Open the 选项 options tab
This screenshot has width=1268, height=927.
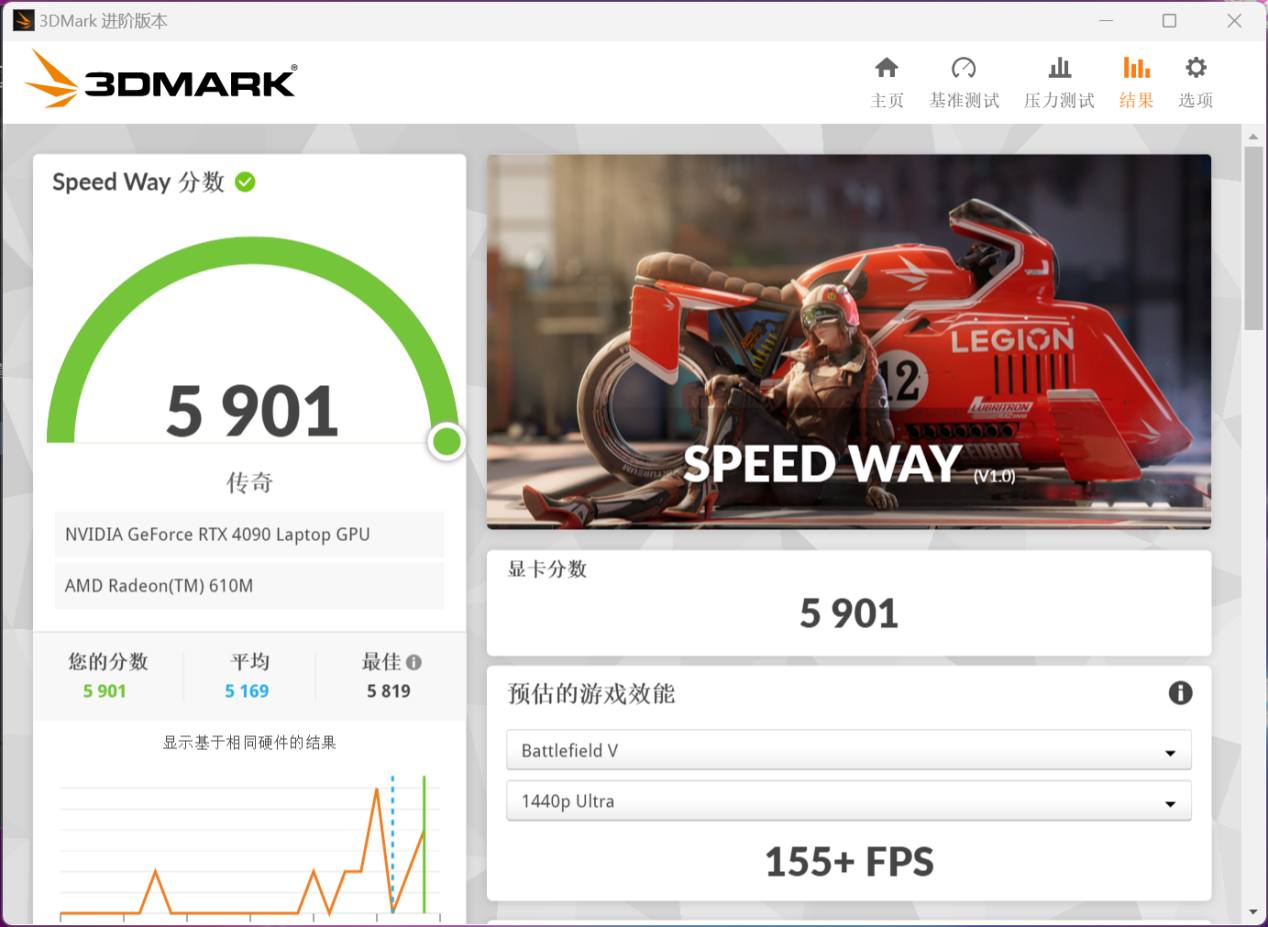point(1196,83)
